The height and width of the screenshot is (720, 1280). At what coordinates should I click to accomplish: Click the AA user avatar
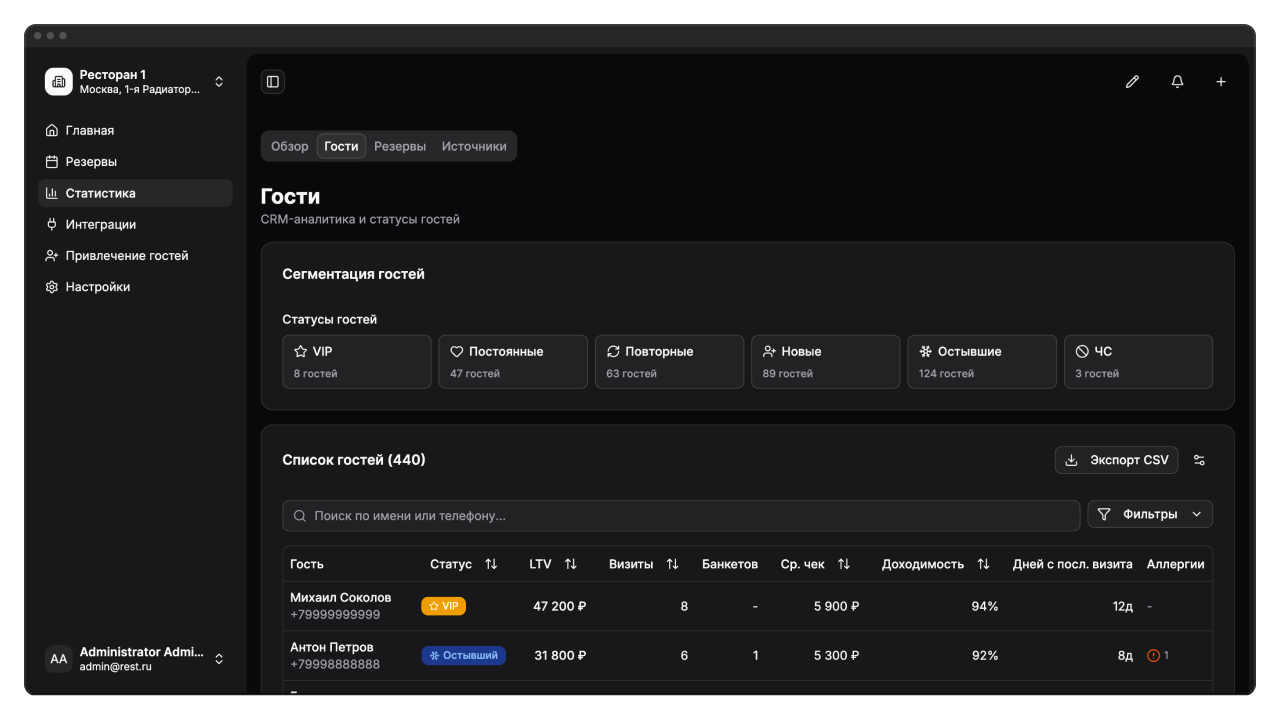59,659
